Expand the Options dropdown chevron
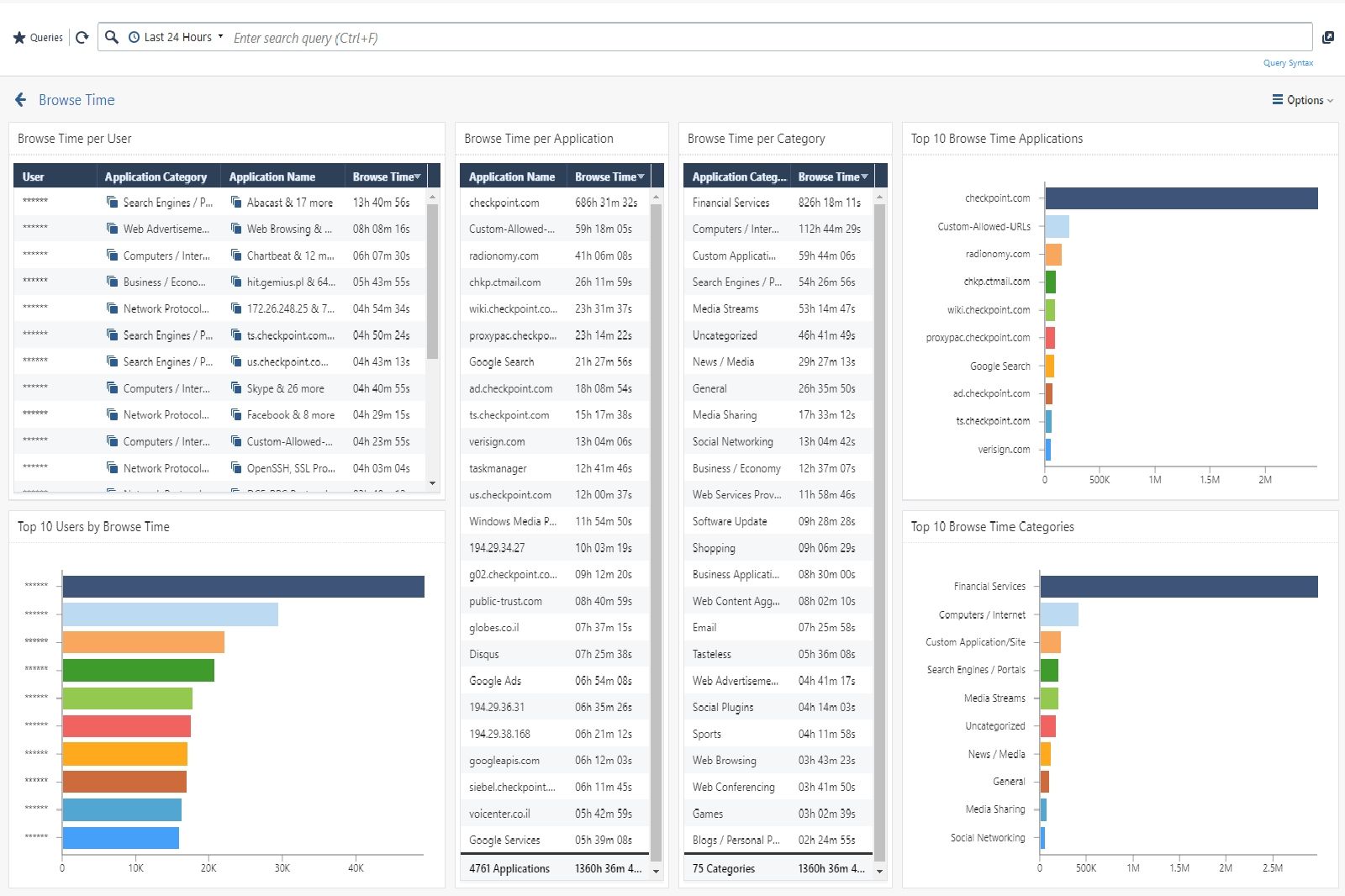Image resolution: width=1345 pixels, height=896 pixels. 1331,101
